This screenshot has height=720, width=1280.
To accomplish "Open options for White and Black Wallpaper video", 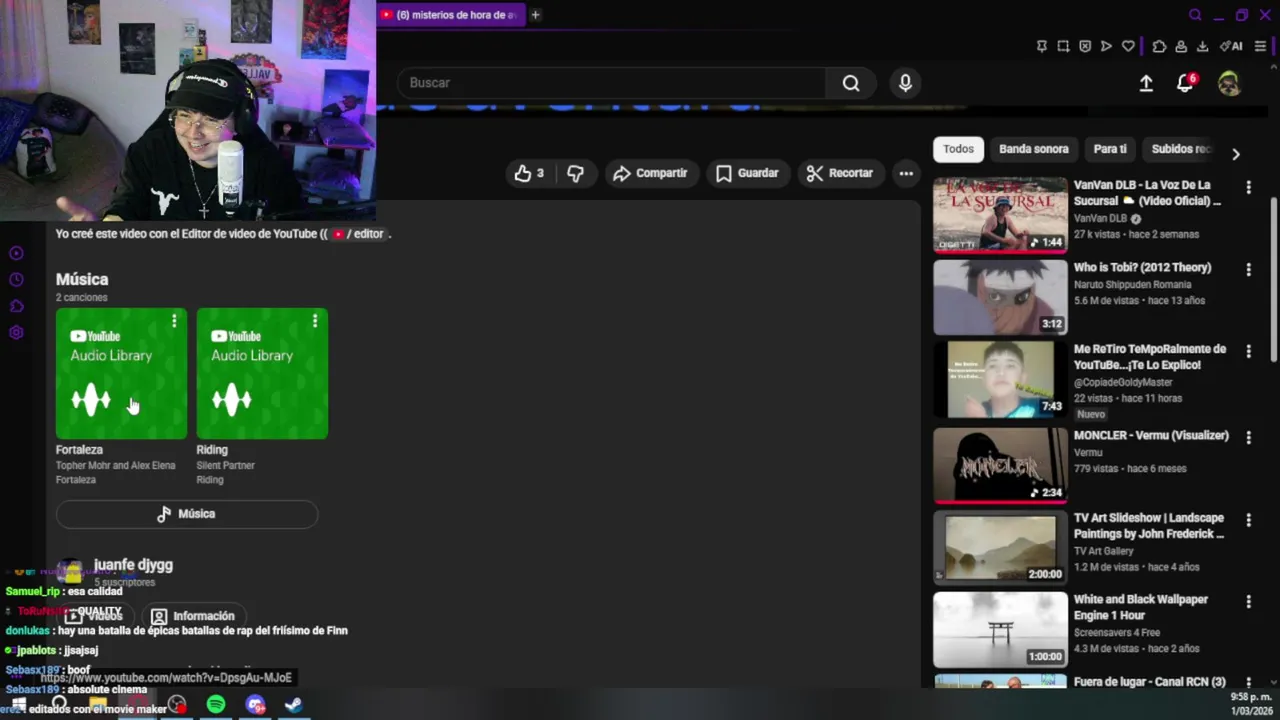I will click(x=1248, y=601).
